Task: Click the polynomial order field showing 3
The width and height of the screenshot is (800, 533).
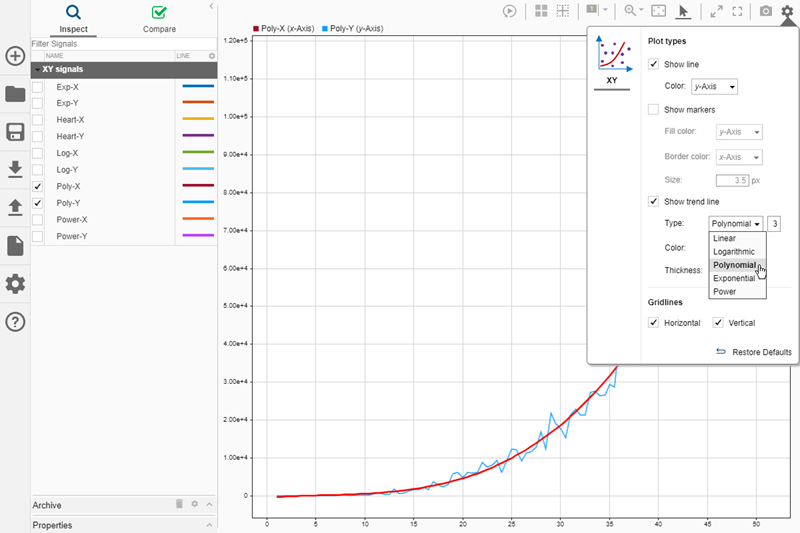Action: click(774, 223)
